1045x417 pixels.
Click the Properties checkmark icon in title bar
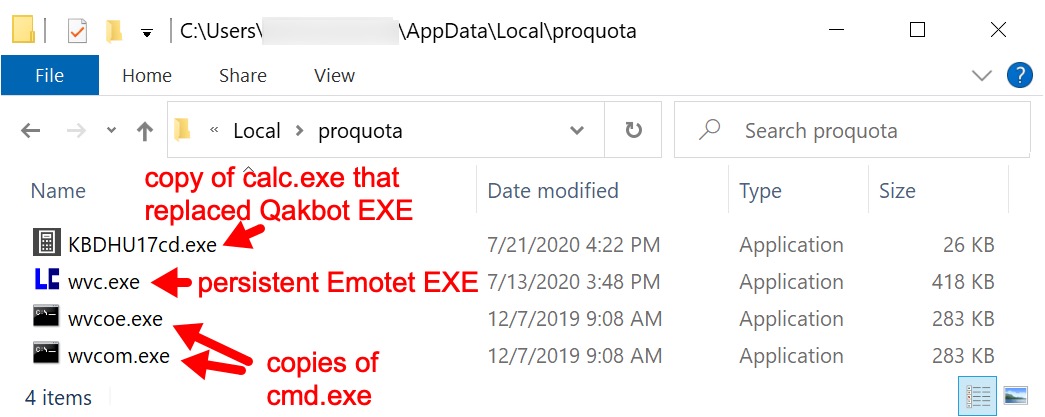[x=77, y=31]
